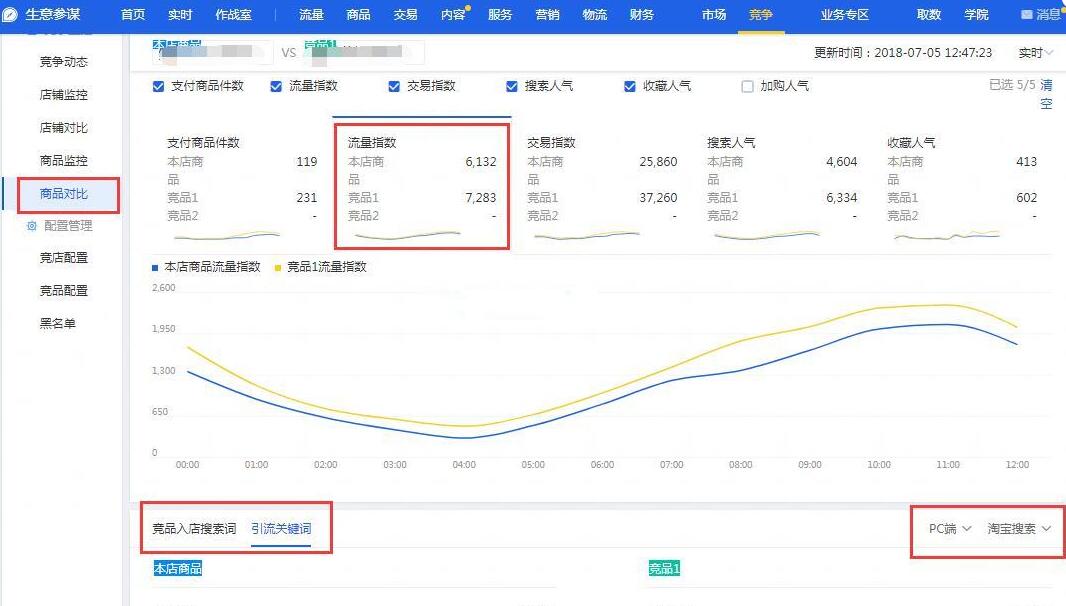Click the 清空 clear-selection link
Screen dimensions: 1066x606
coord(1047,93)
